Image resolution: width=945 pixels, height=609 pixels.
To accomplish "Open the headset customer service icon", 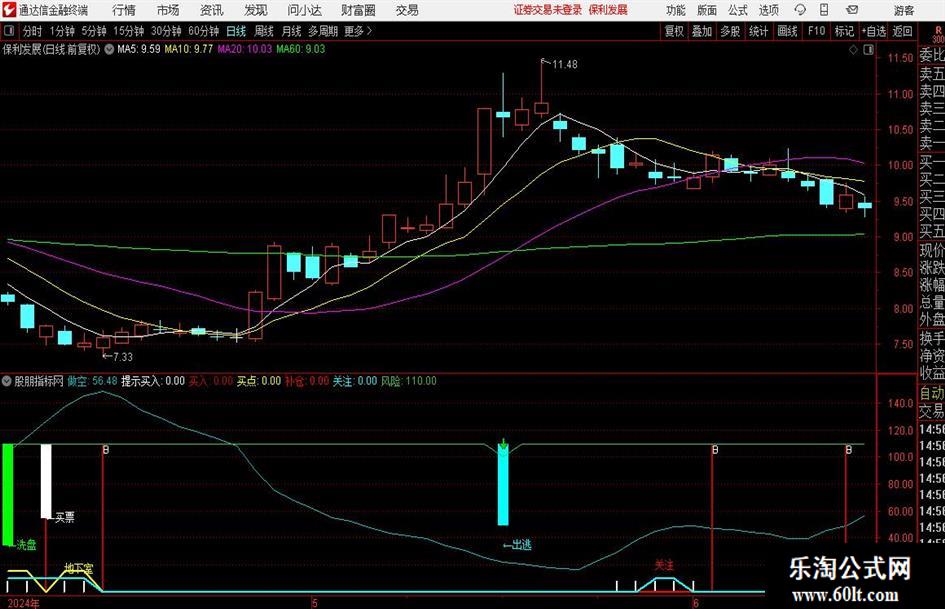I will click(x=800, y=10).
